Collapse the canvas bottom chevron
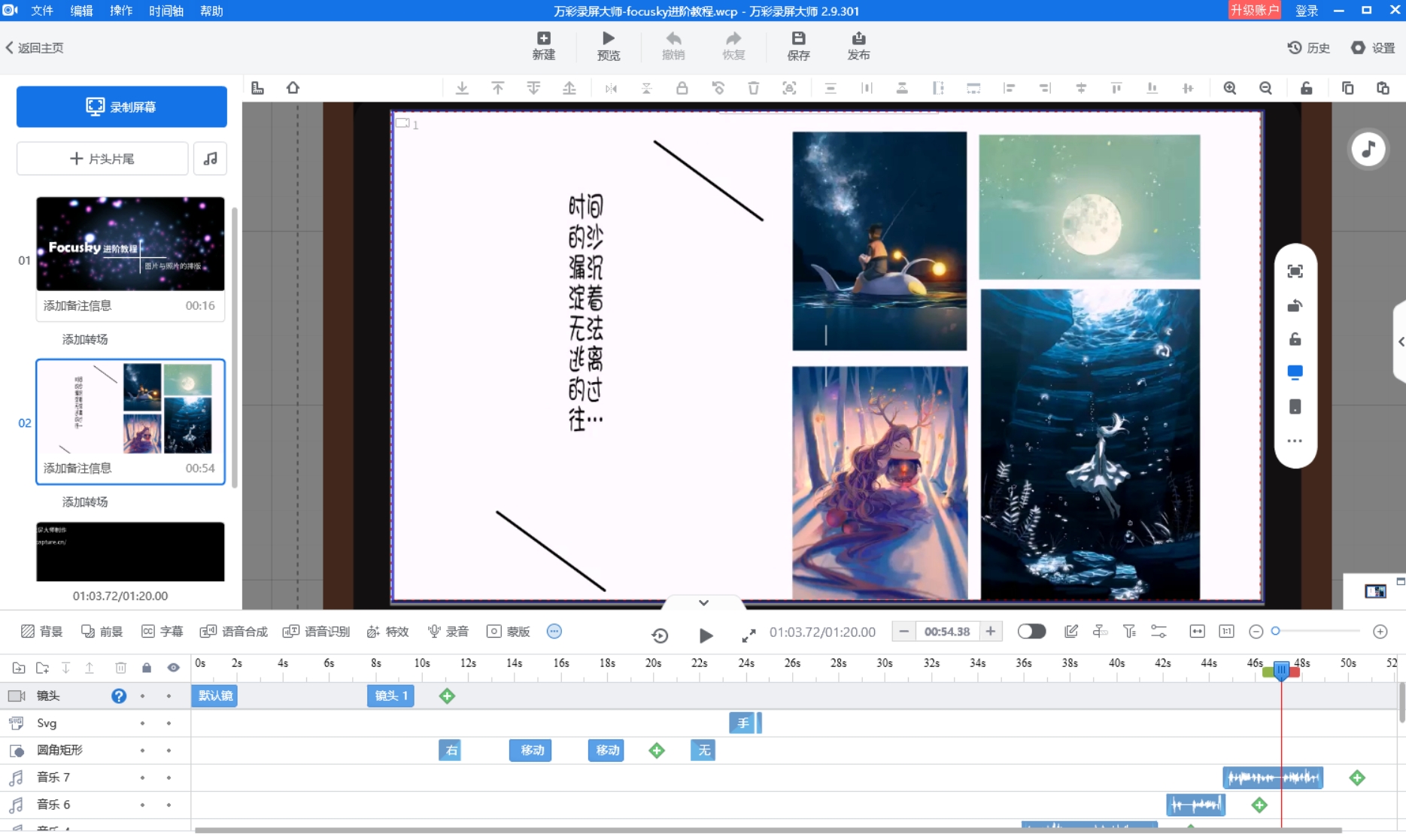 (x=703, y=602)
